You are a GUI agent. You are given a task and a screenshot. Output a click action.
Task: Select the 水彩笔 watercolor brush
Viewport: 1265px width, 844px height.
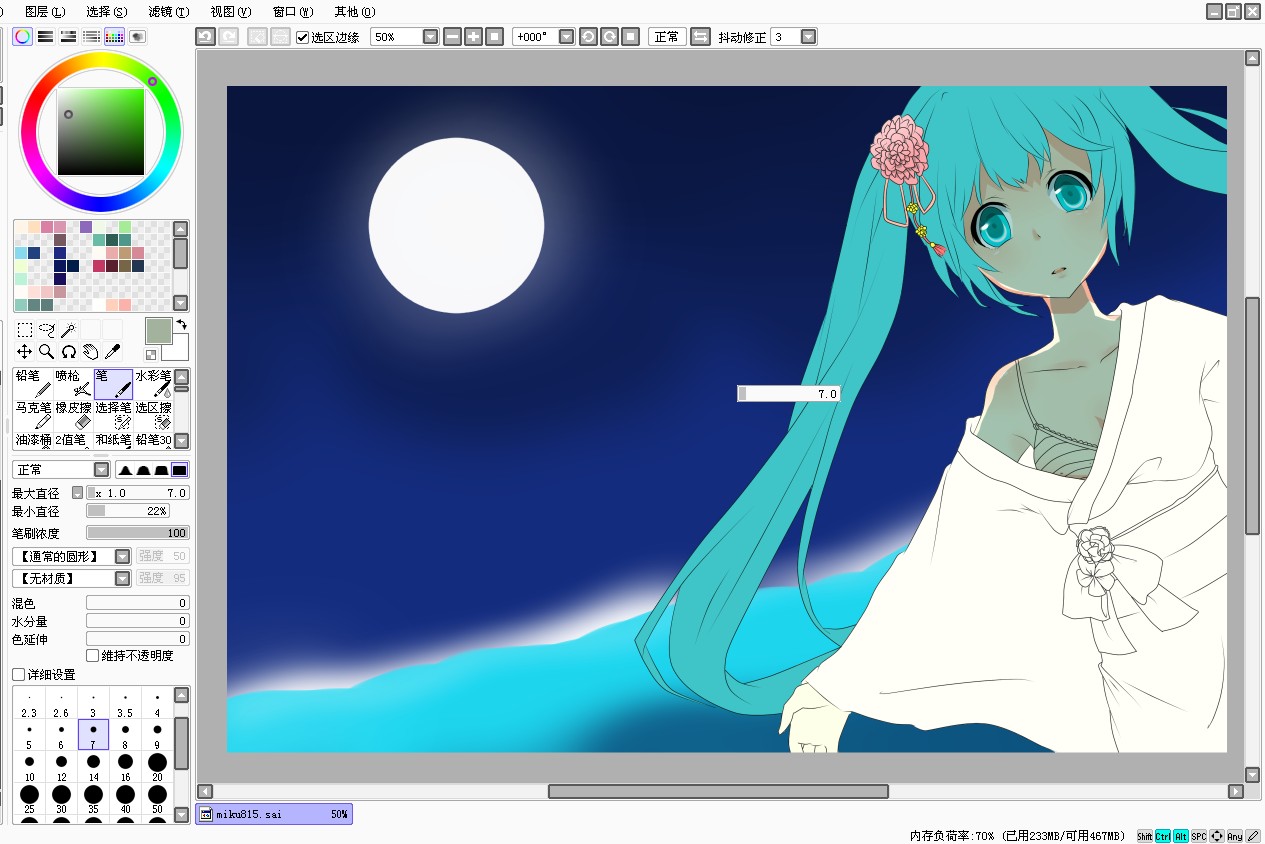pos(153,384)
